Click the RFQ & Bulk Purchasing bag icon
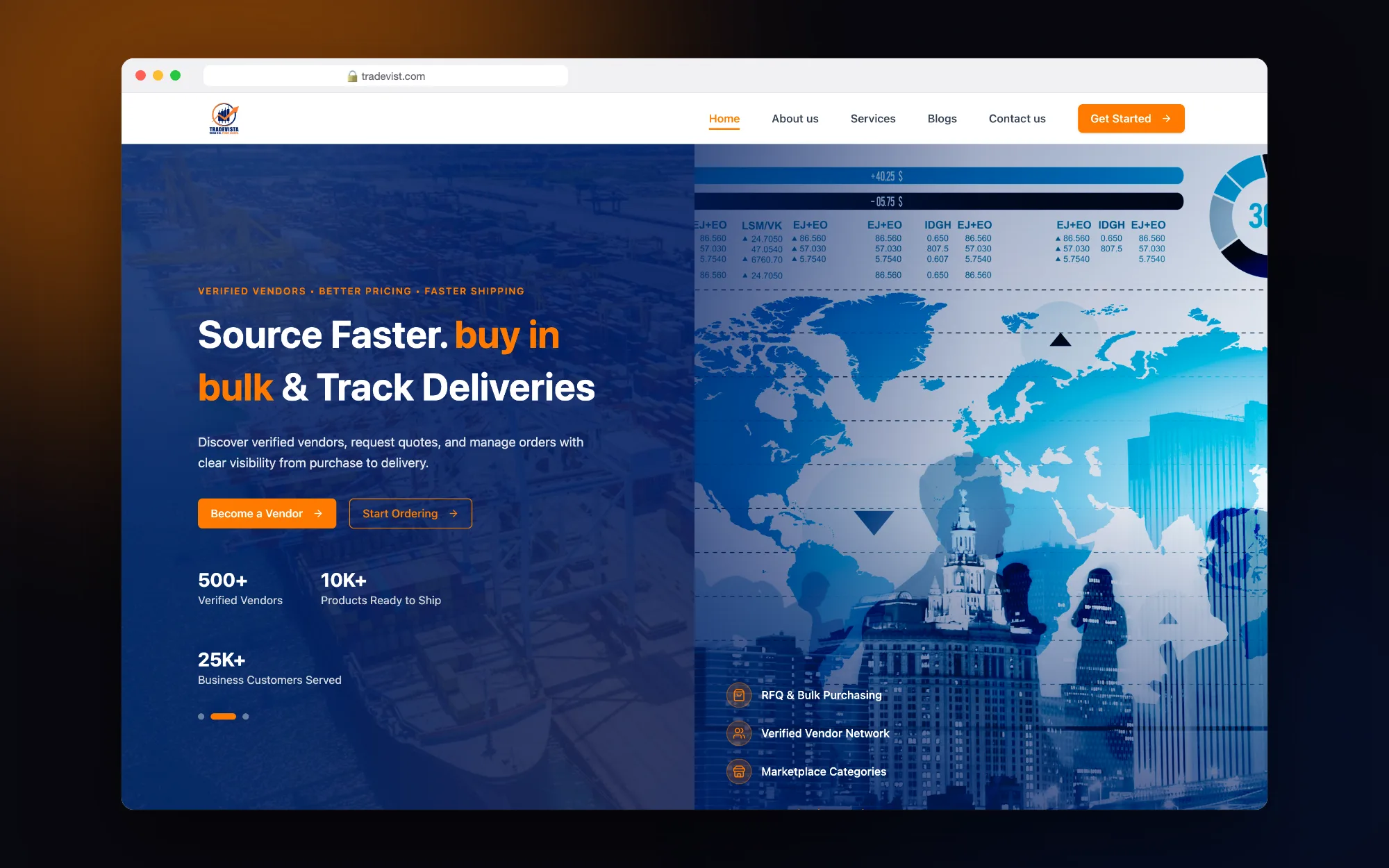The image size is (1389, 868). click(739, 695)
